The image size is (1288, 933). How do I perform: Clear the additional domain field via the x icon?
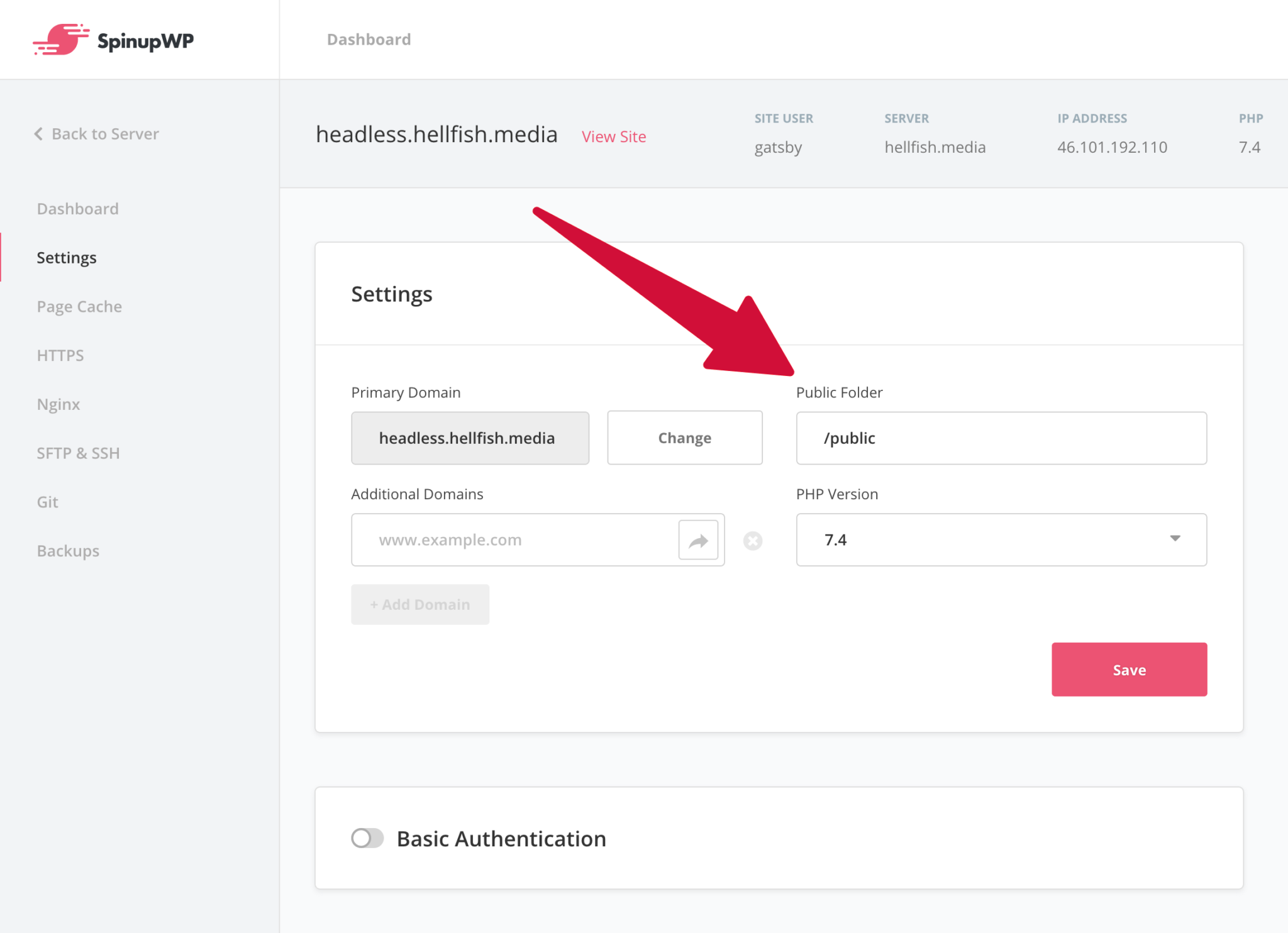point(753,539)
